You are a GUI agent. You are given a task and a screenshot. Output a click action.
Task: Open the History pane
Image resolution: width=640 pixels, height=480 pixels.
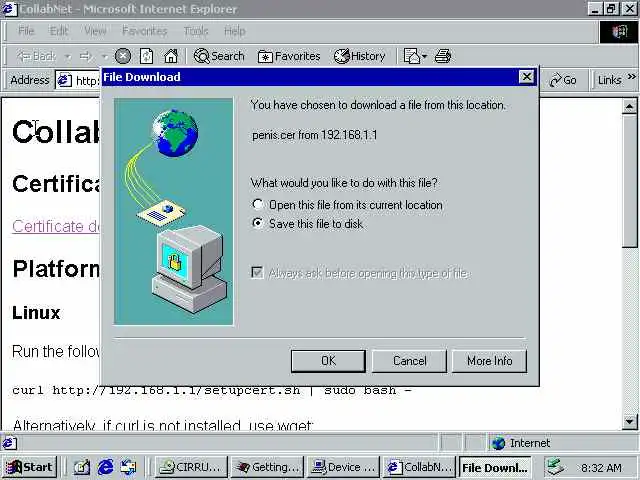pos(359,56)
